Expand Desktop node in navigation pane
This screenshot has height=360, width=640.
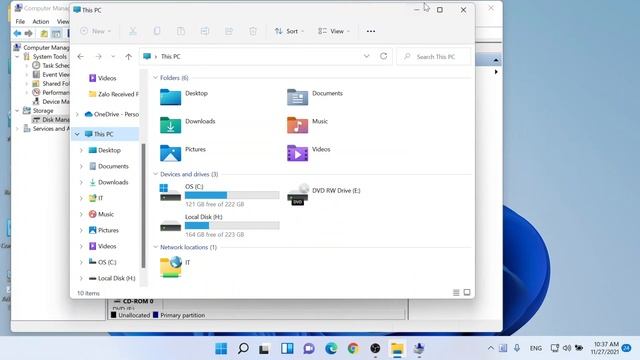click(x=81, y=150)
